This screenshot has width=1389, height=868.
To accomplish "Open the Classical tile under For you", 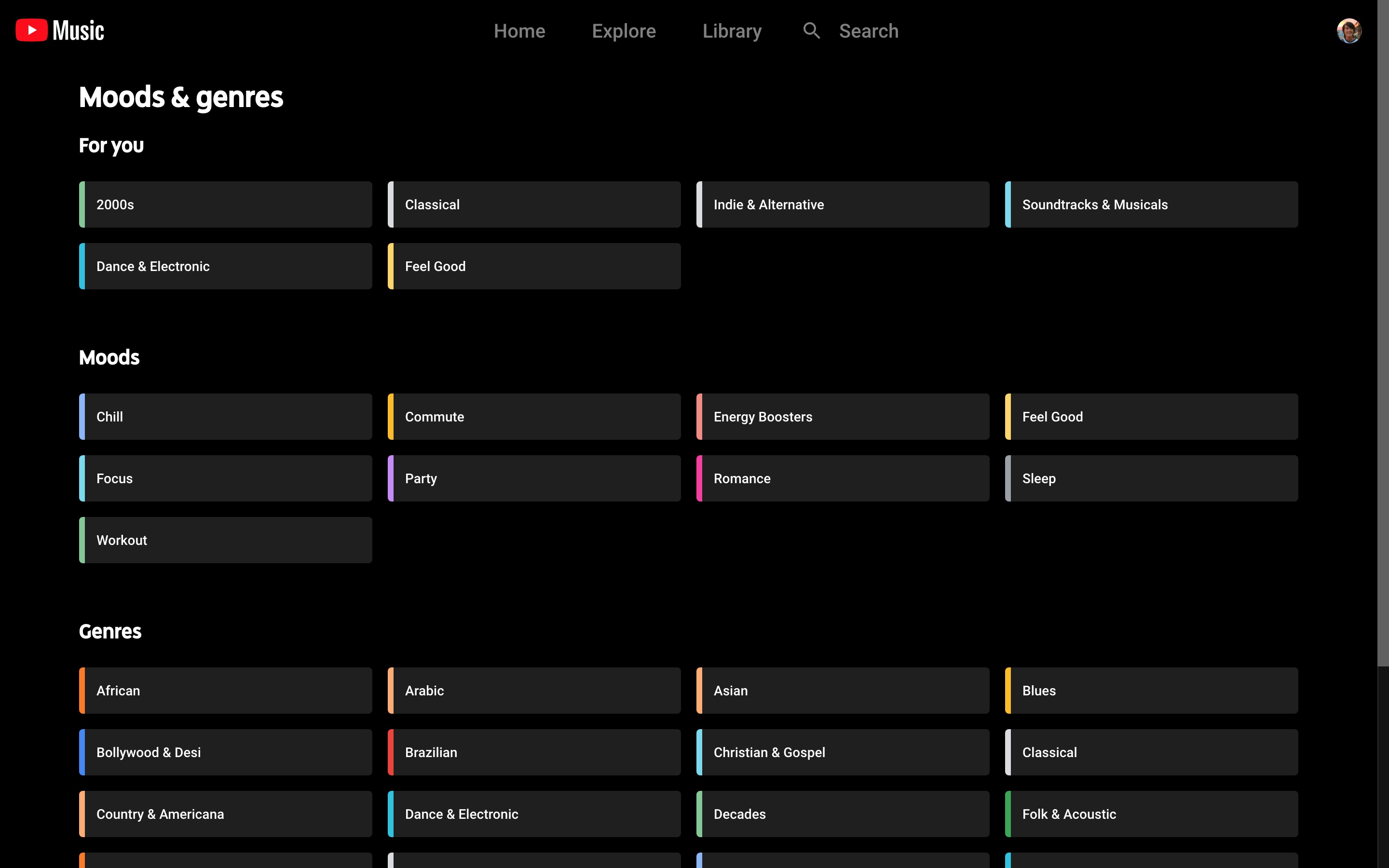I will (533, 204).
